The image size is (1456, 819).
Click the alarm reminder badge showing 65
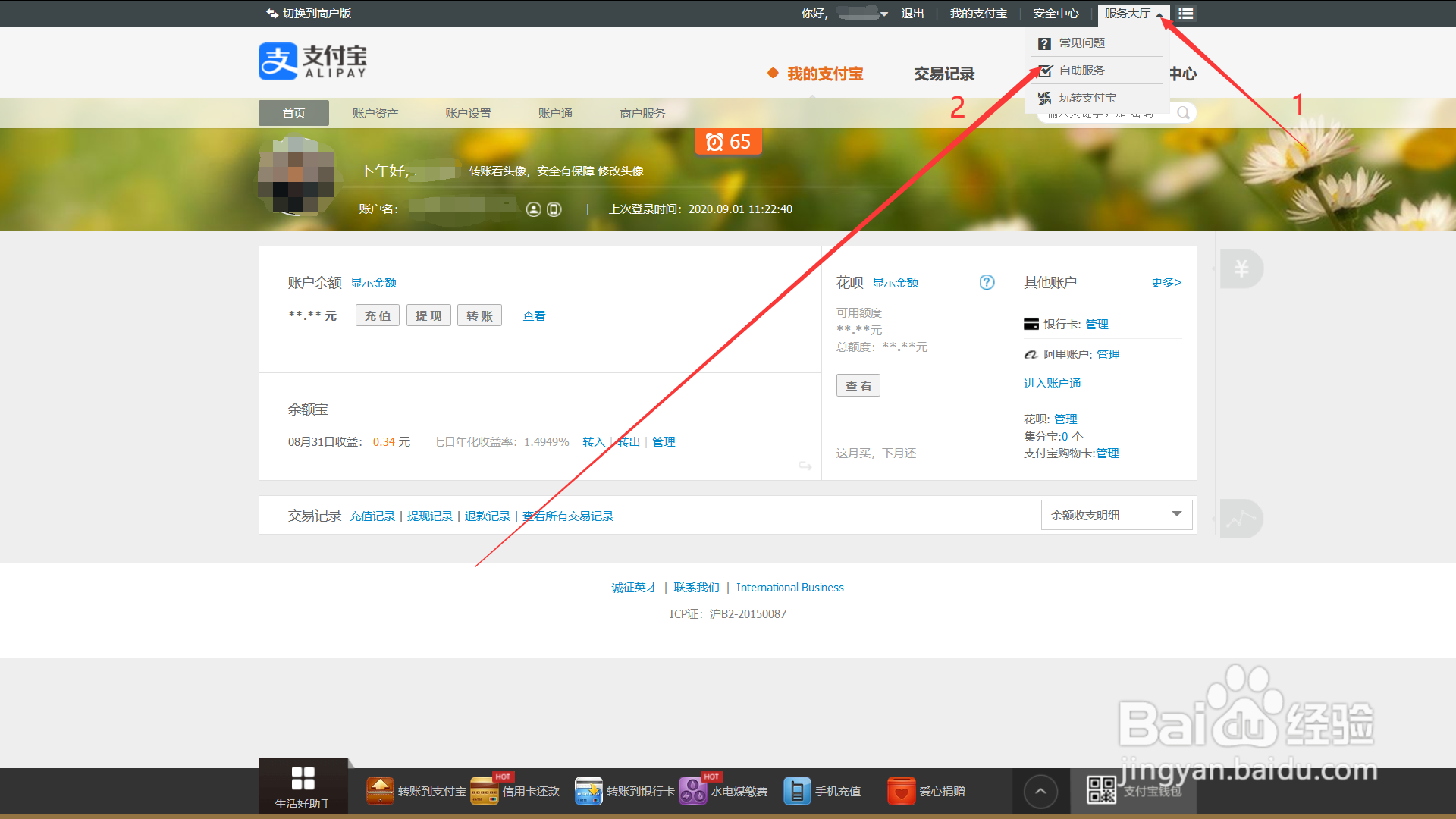727,141
